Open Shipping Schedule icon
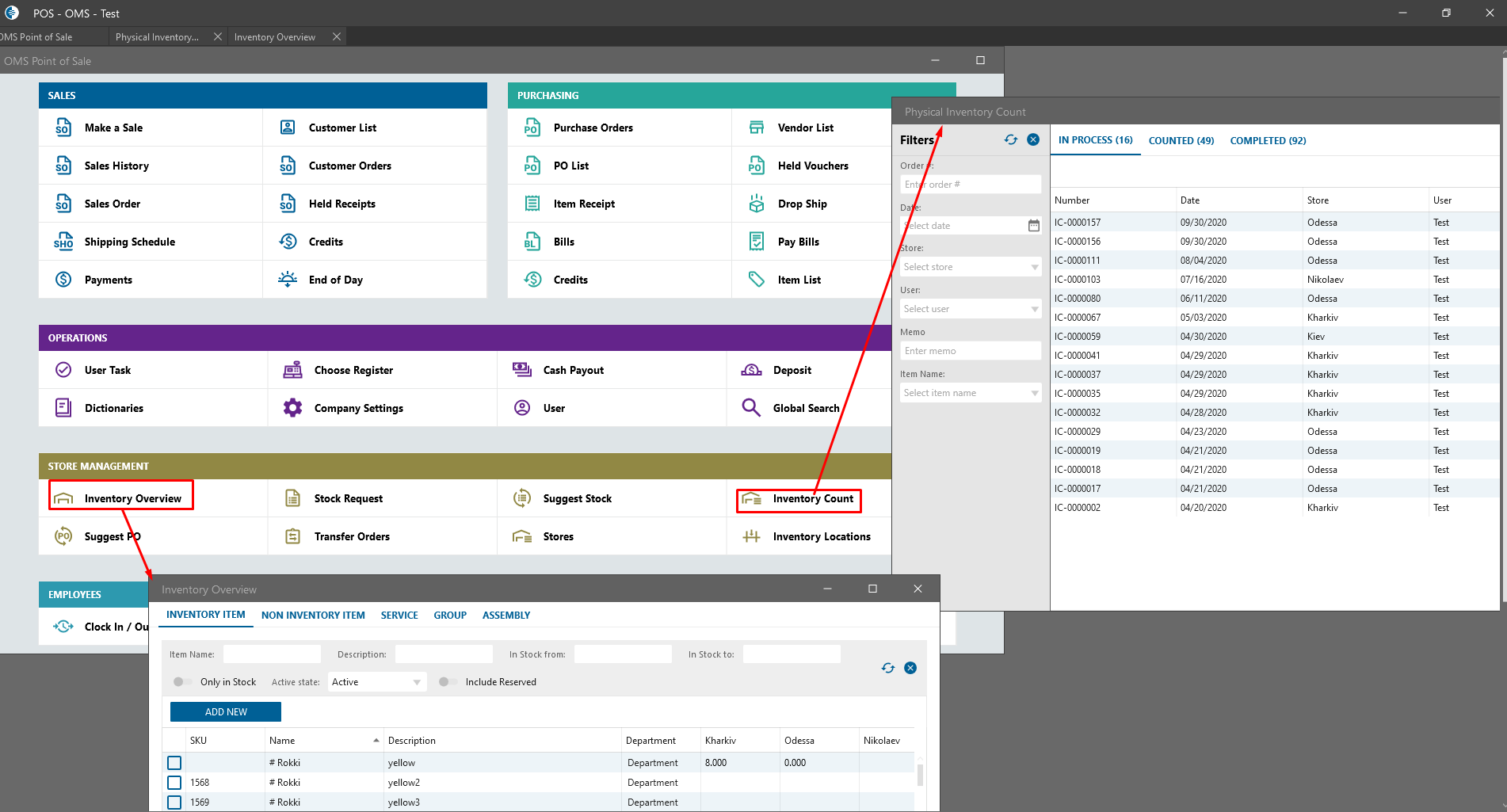Viewport: 1507px width, 812px height. [x=63, y=242]
